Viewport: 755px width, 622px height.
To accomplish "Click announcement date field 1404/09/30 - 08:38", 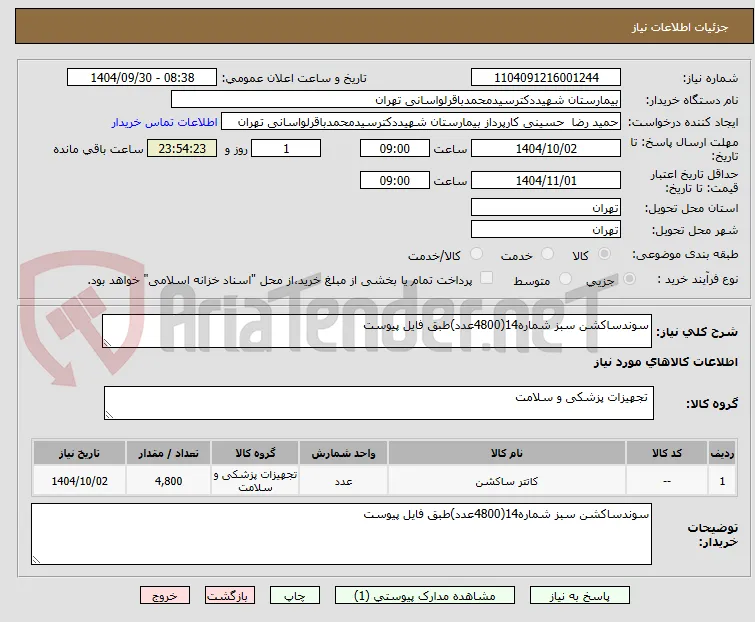I will pos(142,78).
